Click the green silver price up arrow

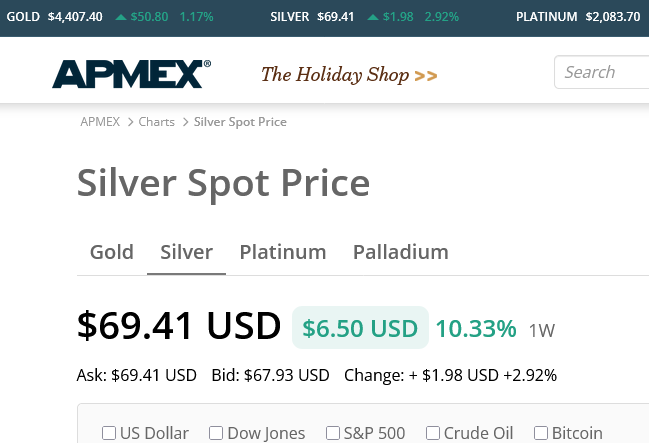click(372, 17)
